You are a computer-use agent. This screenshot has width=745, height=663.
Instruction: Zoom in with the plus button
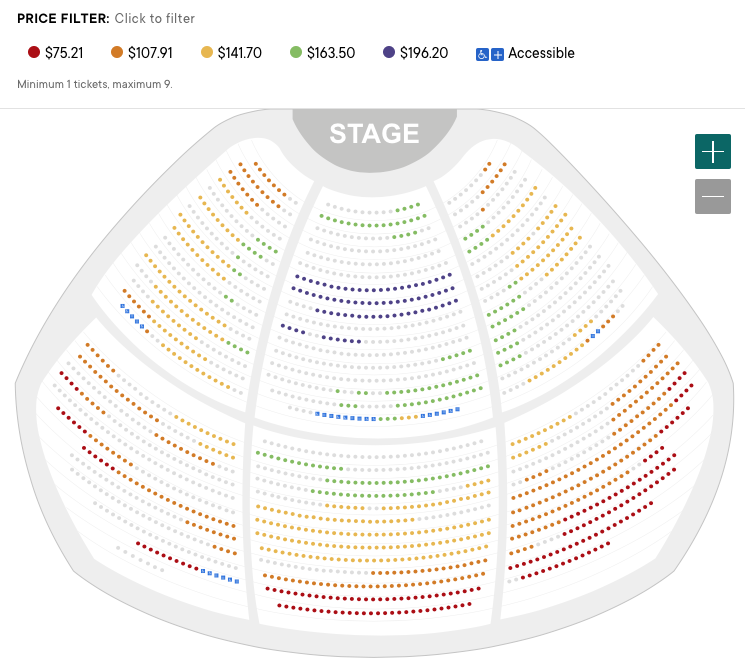713,152
